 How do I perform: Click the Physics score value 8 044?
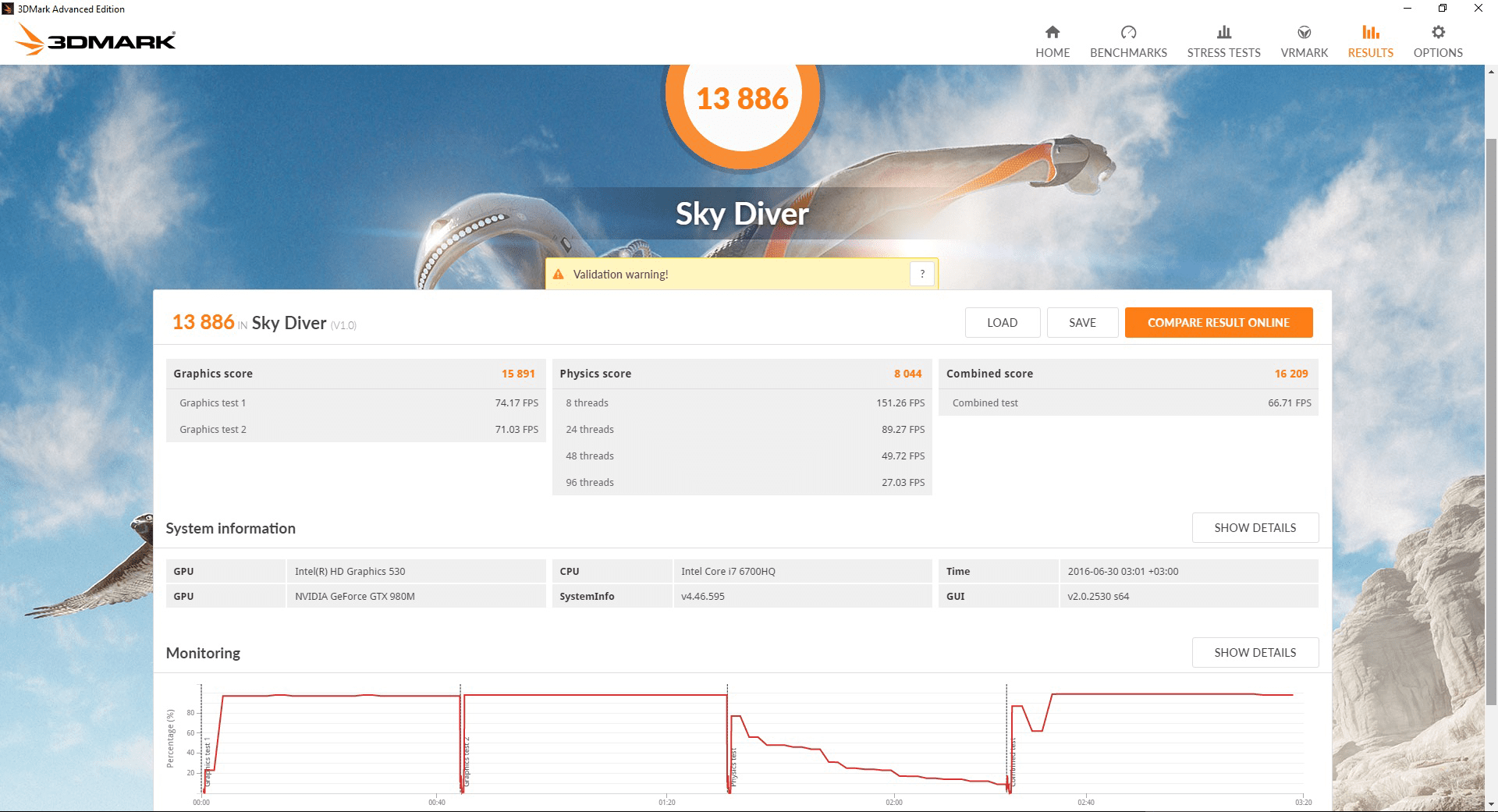[907, 374]
